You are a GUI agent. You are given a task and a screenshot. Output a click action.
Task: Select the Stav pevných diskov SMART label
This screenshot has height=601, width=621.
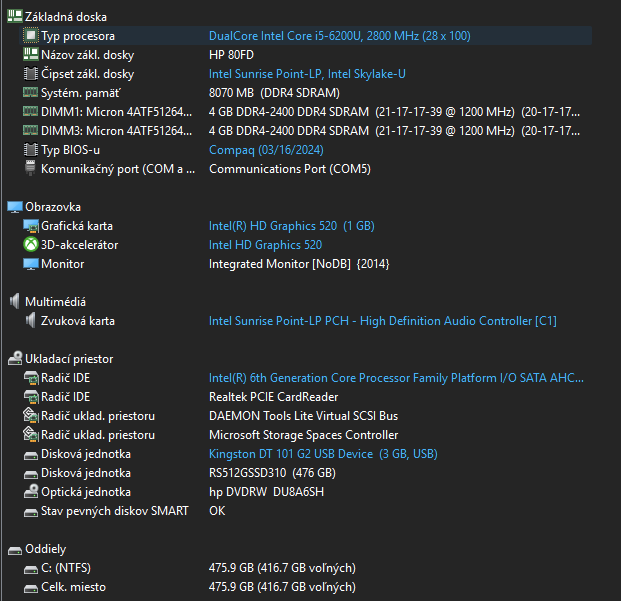click(x=115, y=511)
